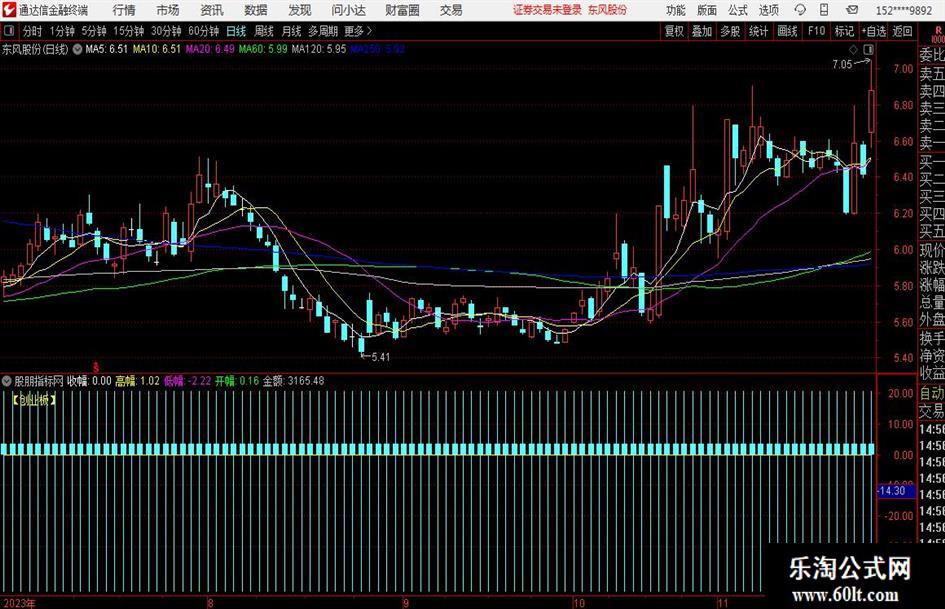The image size is (945, 609).
Task: Open the 市场 menu
Action: pos(168,10)
